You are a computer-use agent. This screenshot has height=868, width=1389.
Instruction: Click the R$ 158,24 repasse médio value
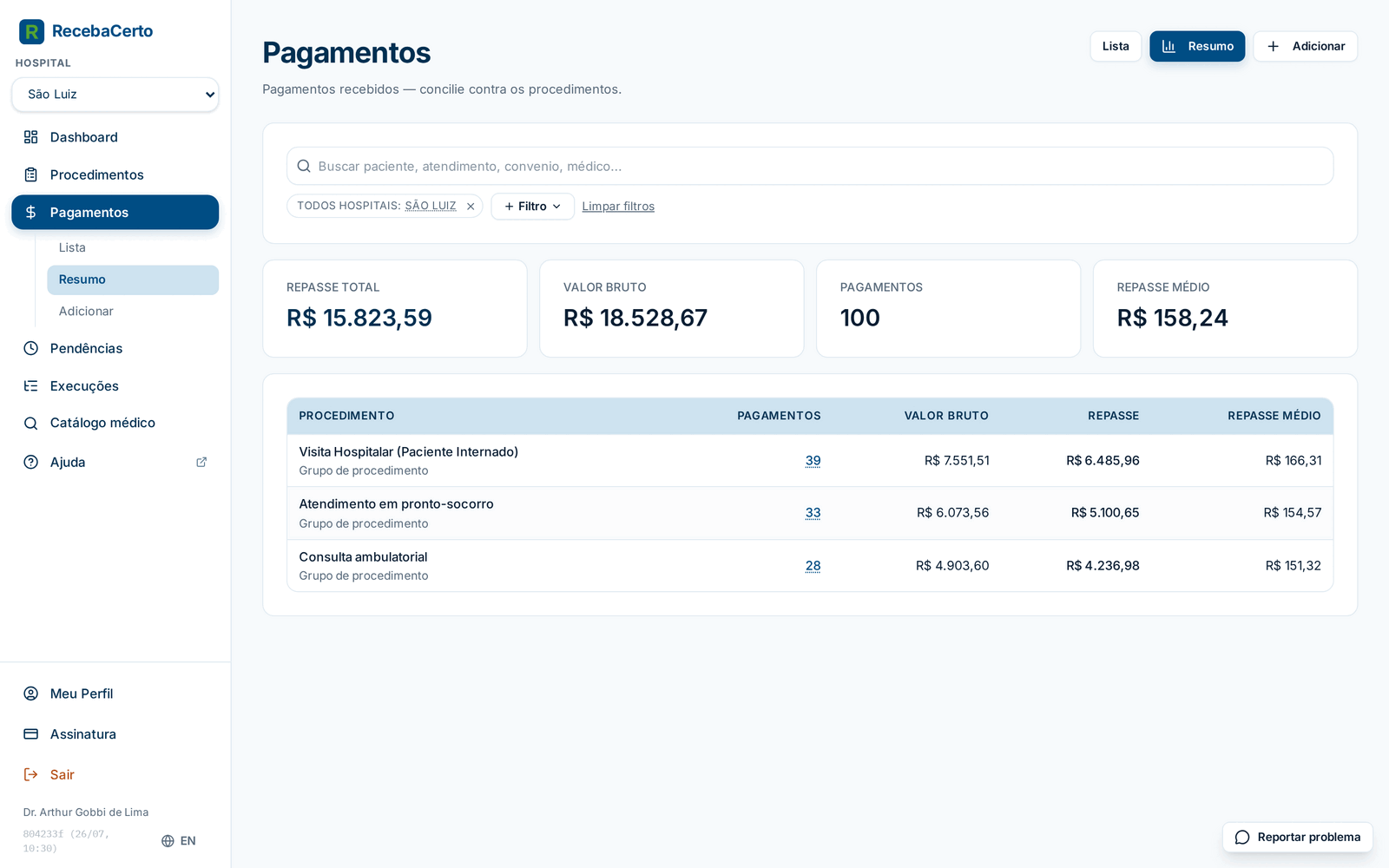click(1173, 318)
